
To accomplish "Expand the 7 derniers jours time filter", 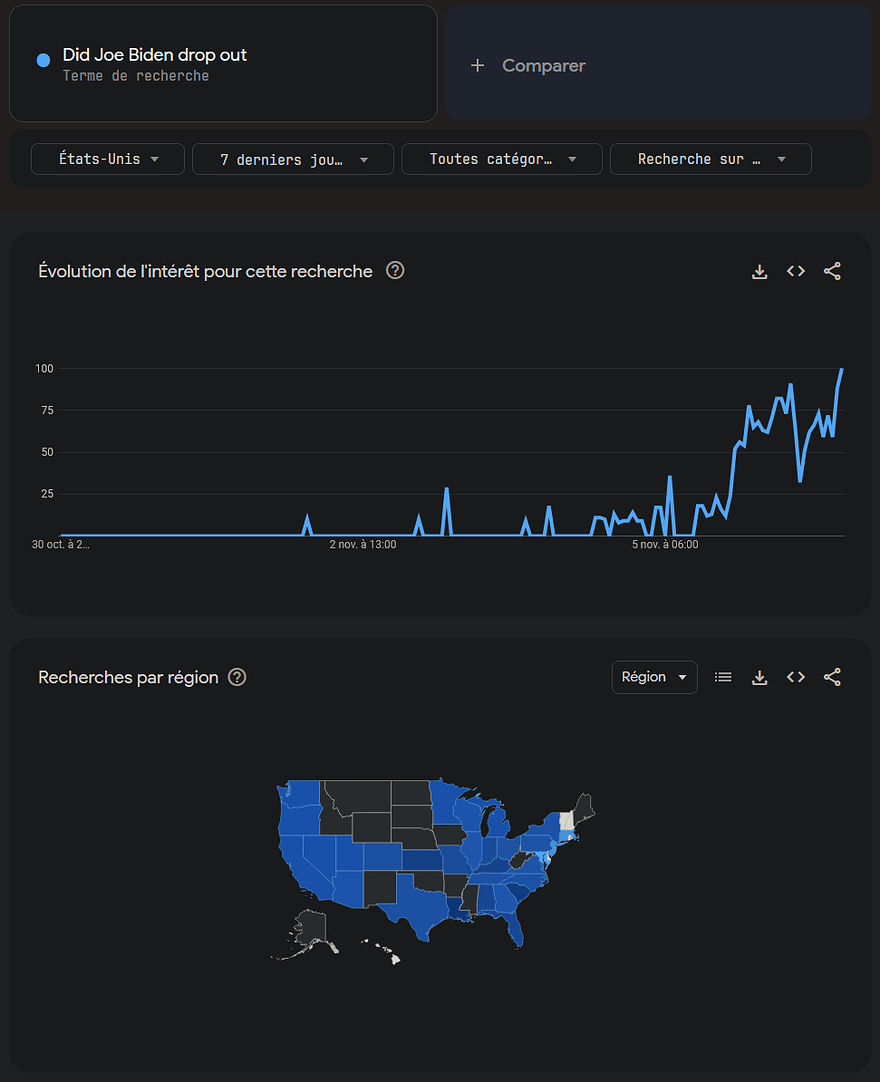I will click(x=294, y=159).
